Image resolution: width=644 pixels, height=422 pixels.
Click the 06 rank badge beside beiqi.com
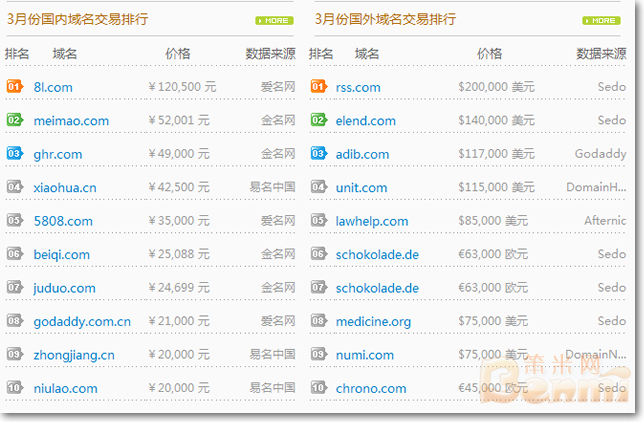point(15,254)
